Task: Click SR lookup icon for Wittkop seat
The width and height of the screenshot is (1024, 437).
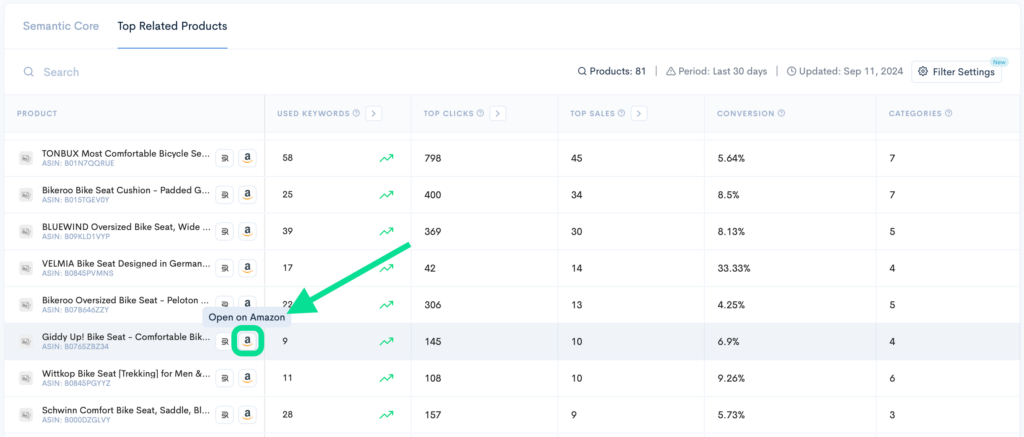Action: [x=225, y=377]
